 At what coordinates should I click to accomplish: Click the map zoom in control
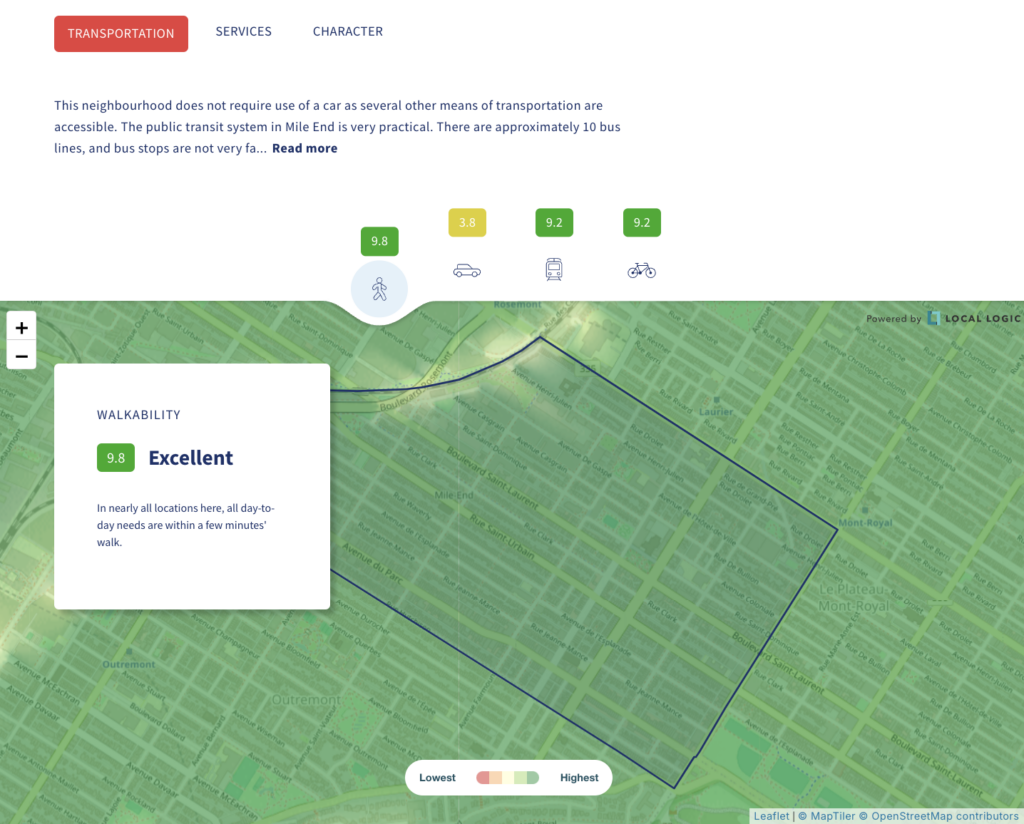[x=21, y=327]
